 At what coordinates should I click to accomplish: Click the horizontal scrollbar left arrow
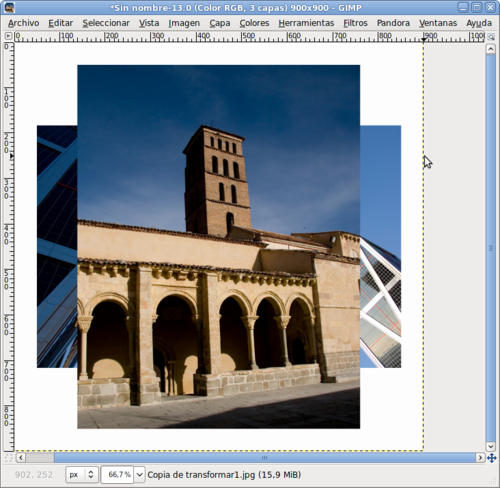21,458
